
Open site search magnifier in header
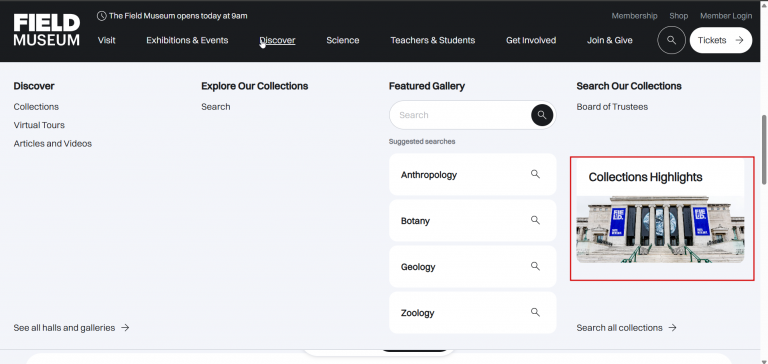[672, 40]
